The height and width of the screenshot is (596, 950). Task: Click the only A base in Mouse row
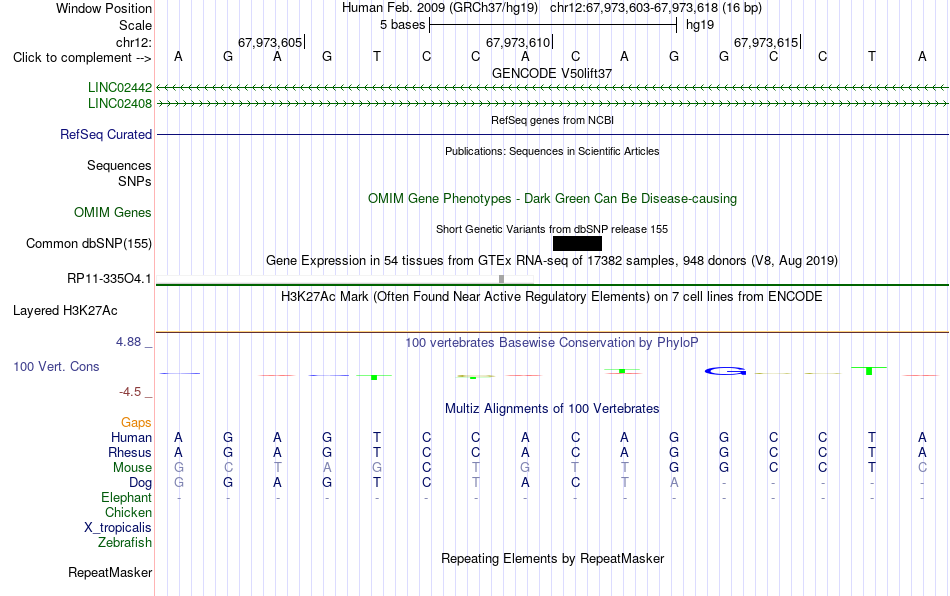[x=327, y=468]
